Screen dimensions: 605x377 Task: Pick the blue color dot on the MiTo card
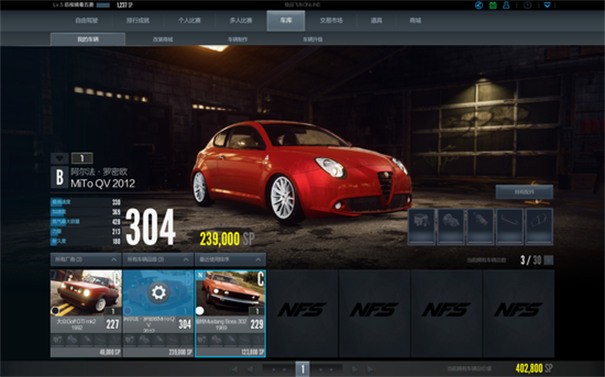(x=128, y=310)
